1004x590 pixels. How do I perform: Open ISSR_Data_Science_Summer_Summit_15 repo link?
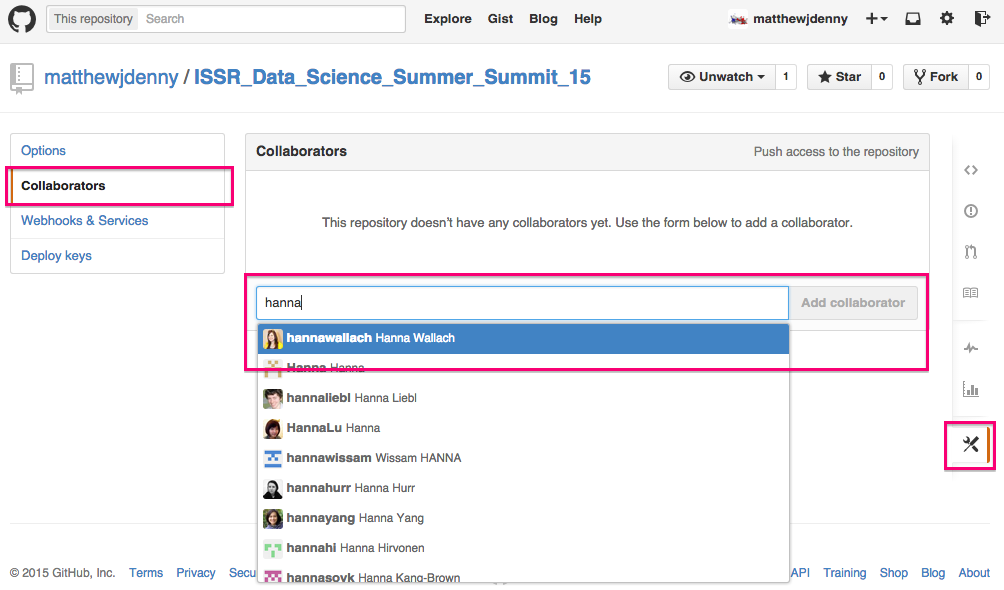(393, 78)
